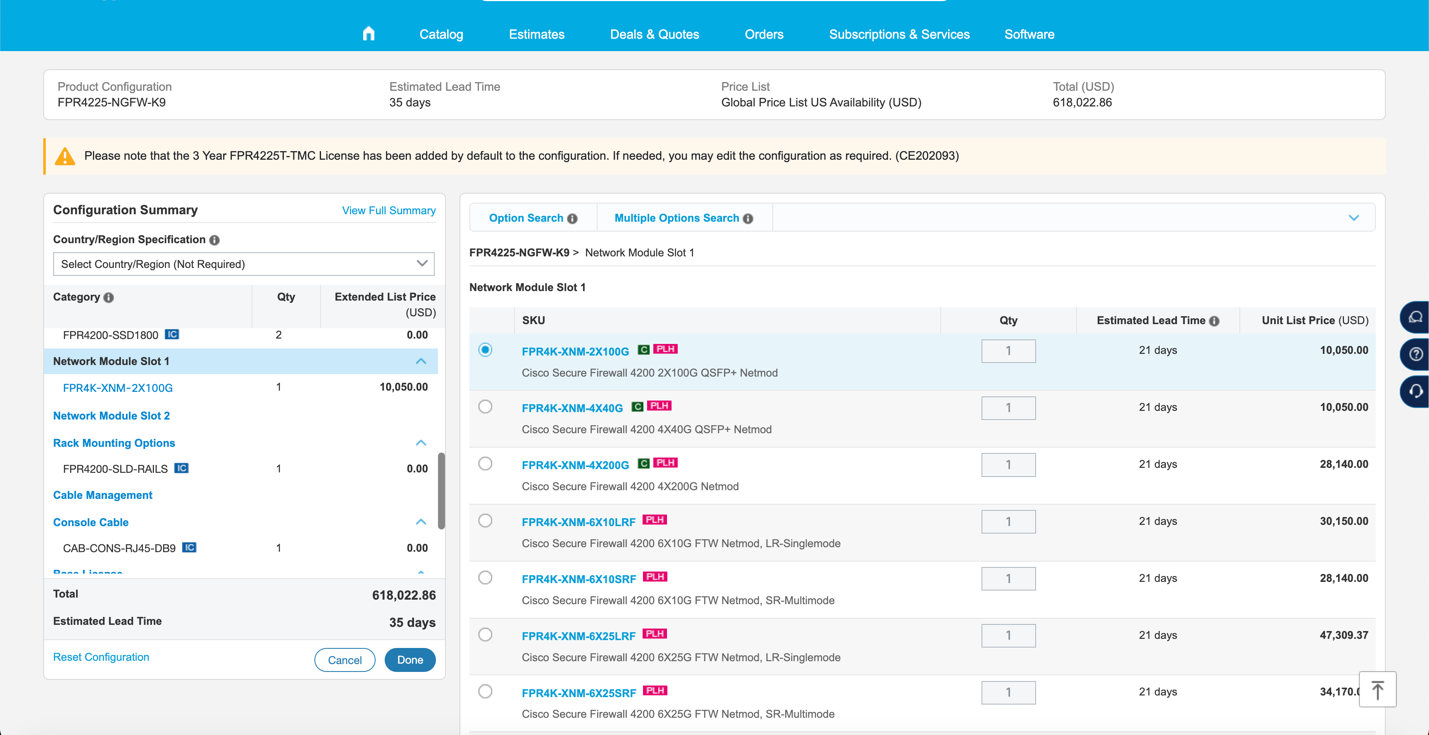Go to the Home icon
The image size is (1429, 735).
pos(368,34)
